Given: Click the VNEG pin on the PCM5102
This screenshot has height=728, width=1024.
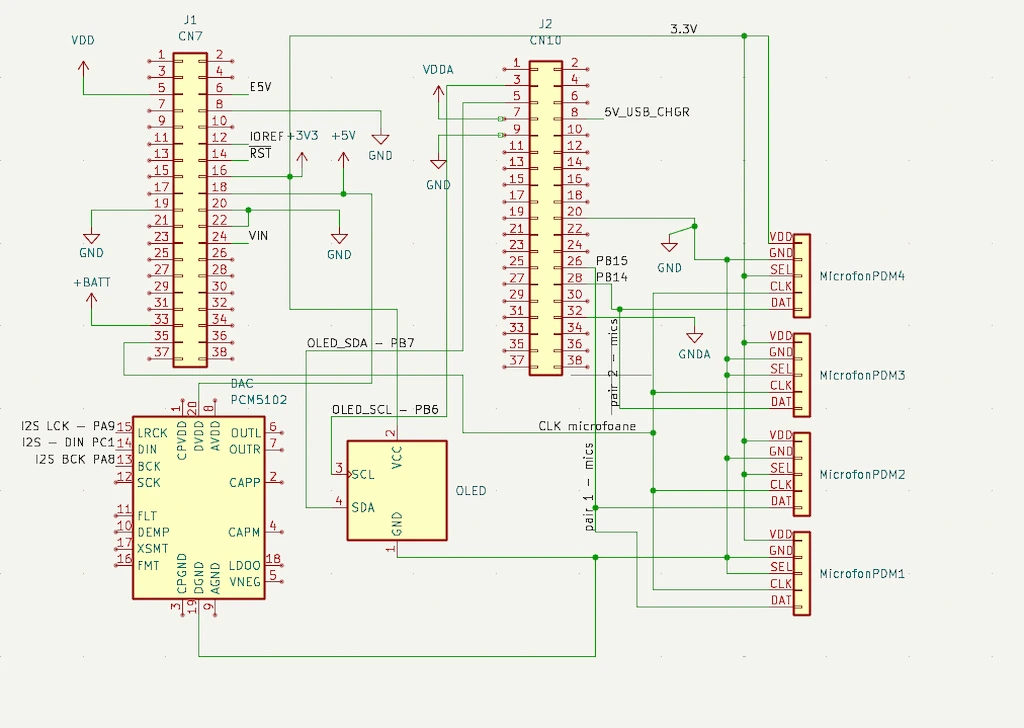Looking at the screenshot, I should [x=245, y=582].
